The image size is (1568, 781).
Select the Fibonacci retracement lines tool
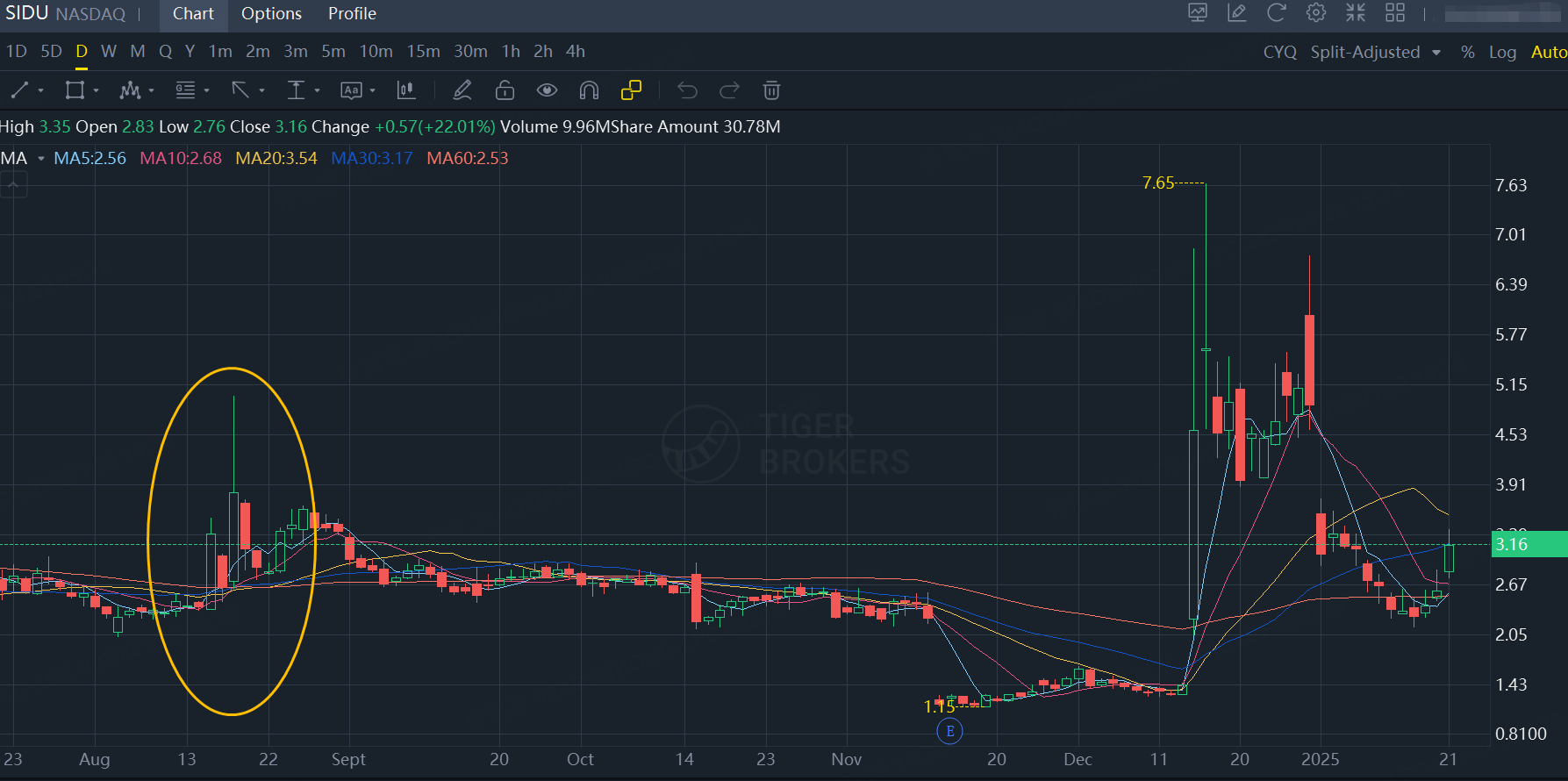[x=185, y=90]
